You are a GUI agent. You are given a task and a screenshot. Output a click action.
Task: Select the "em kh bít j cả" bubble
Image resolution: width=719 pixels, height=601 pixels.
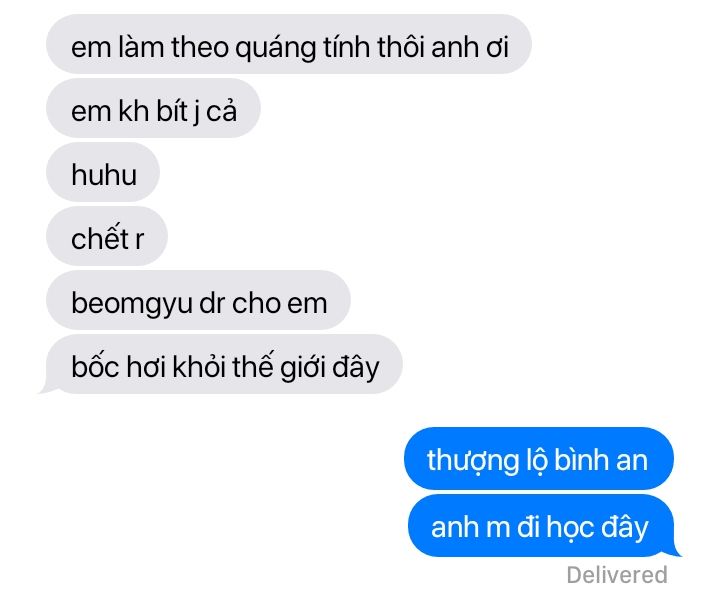coord(153,108)
